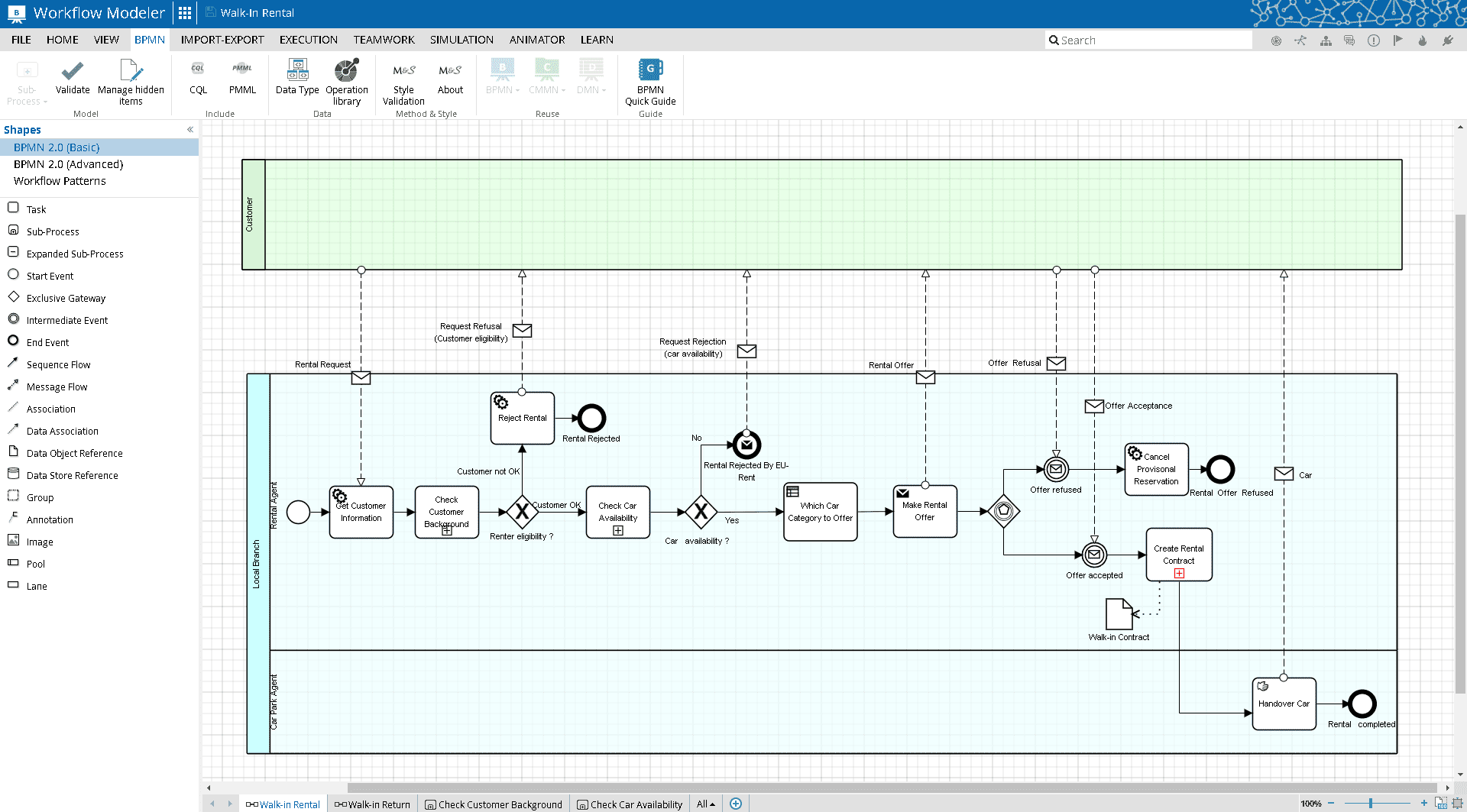
Task: Click the Search input field
Action: [1148, 40]
